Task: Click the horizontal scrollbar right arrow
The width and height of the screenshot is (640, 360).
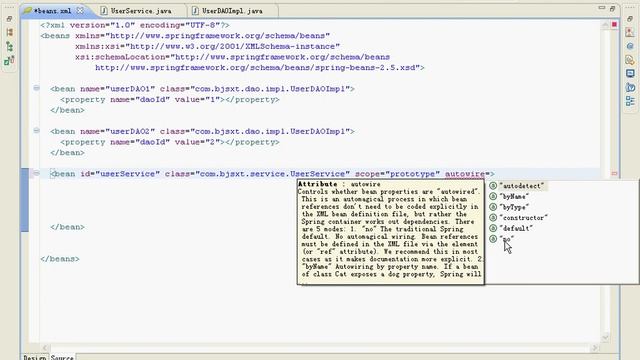Action: click(x=595, y=348)
